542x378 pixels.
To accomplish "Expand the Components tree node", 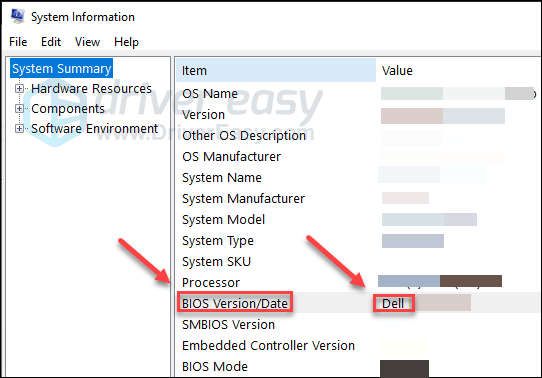I will tap(19, 108).
